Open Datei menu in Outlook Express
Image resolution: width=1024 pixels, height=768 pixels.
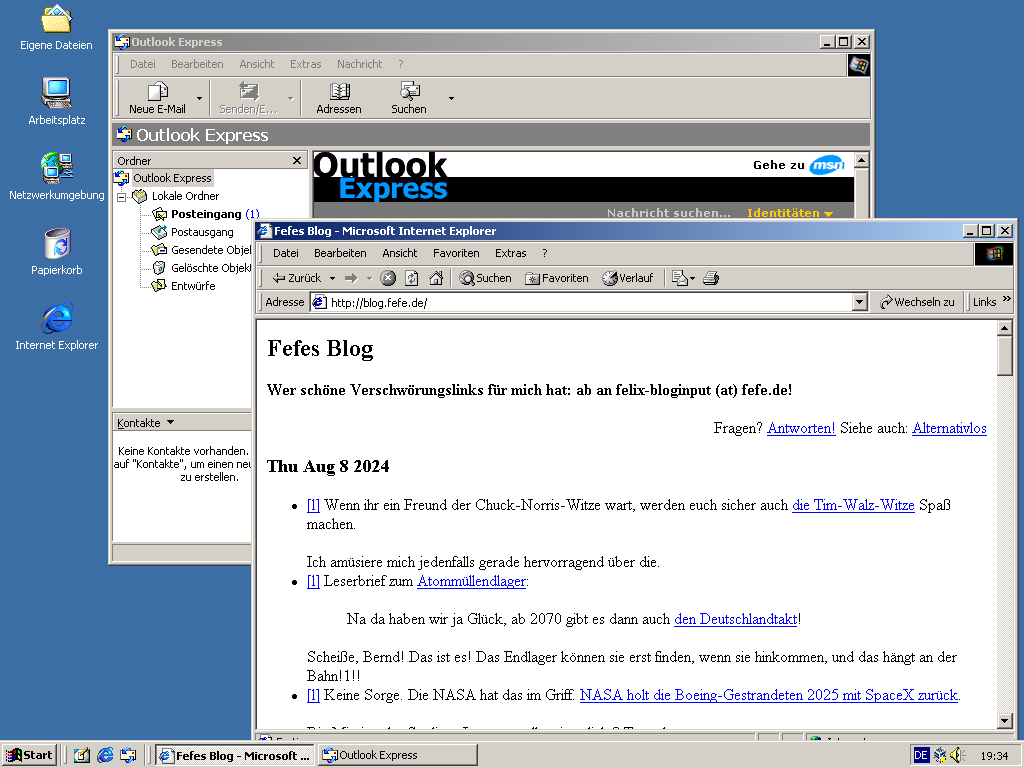142,64
